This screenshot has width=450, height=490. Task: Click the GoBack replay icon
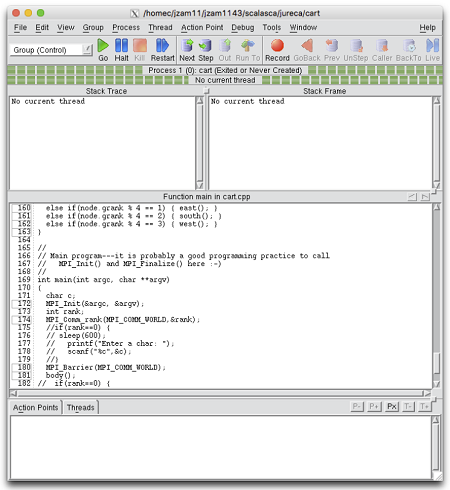coord(307,50)
